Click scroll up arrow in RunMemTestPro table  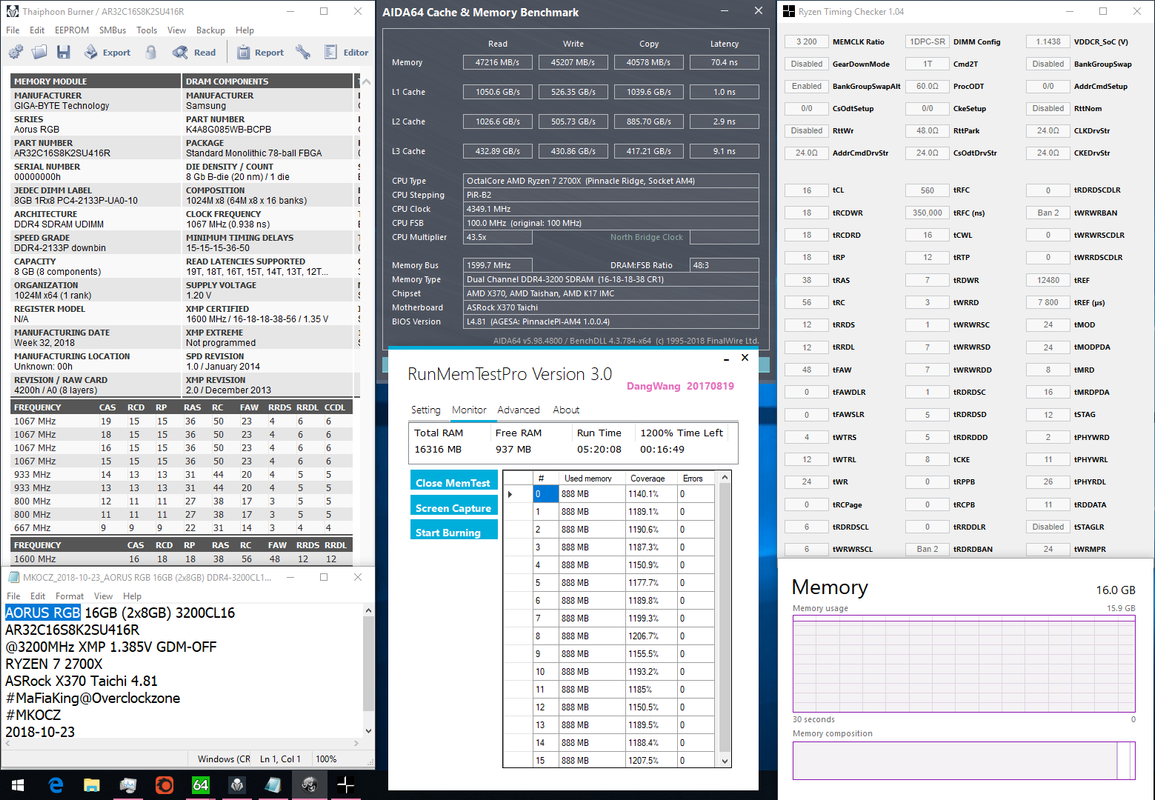click(x=725, y=477)
